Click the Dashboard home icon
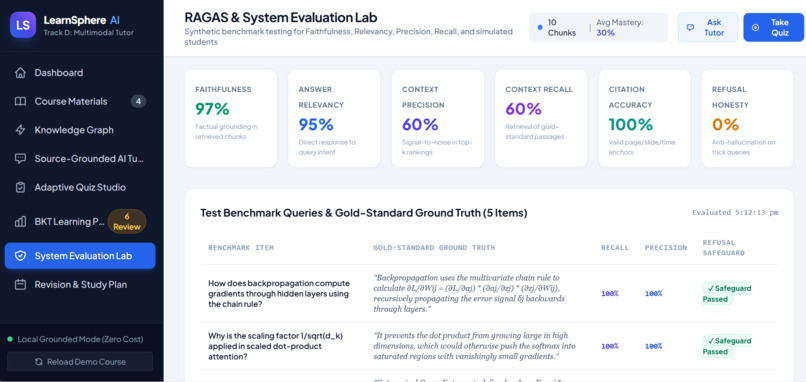Image resolution: width=806 pixels, height=382 pixels. click(x=20, y=72)
